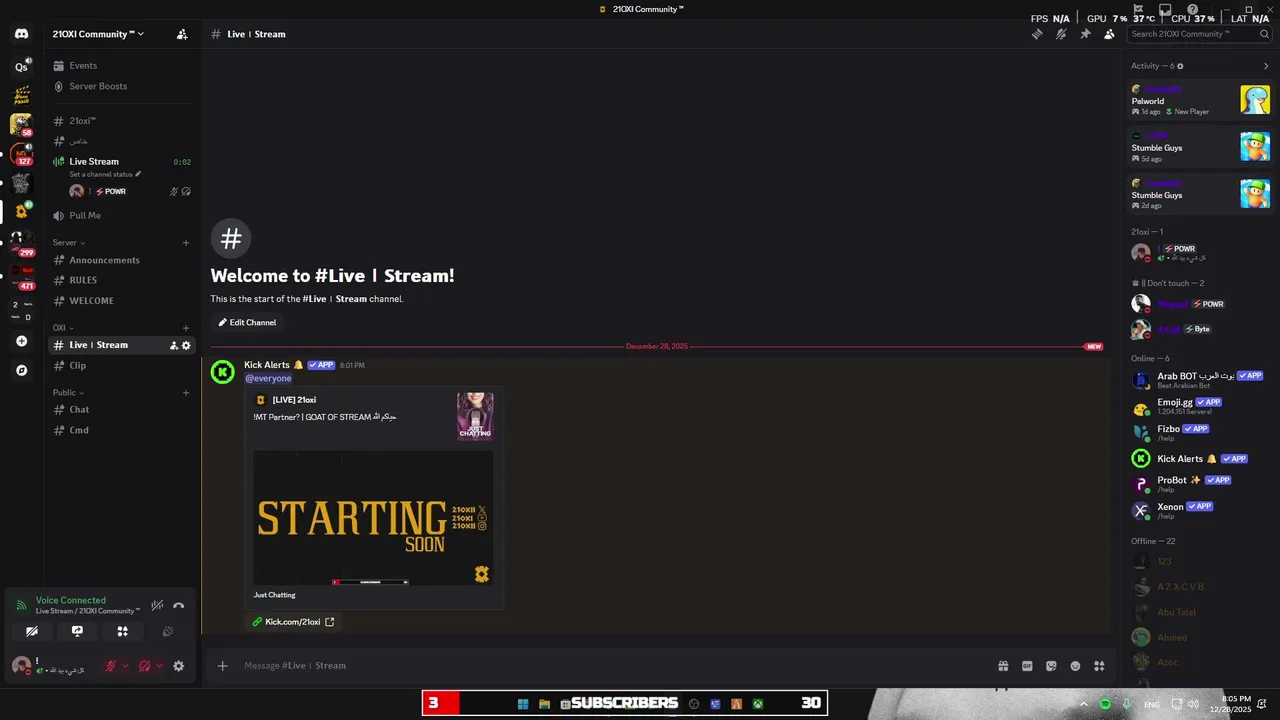This screenshot has height=720, width=1280.
Task: Open the GIF picker
Action: tap(1027, 666)
